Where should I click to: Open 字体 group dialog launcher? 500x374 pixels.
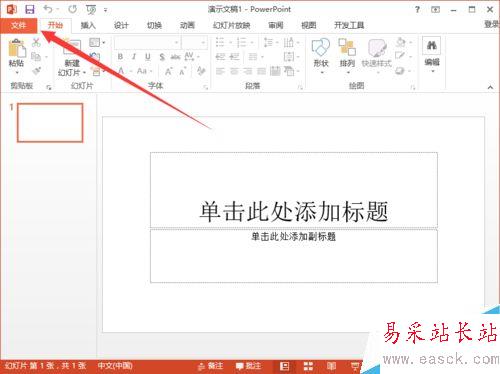206,87
